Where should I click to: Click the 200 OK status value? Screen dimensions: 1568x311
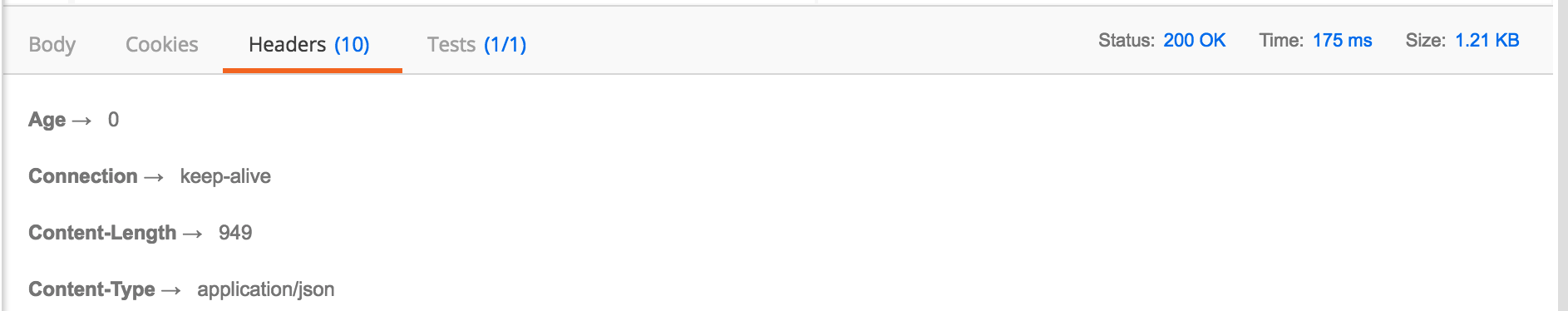1194,40
